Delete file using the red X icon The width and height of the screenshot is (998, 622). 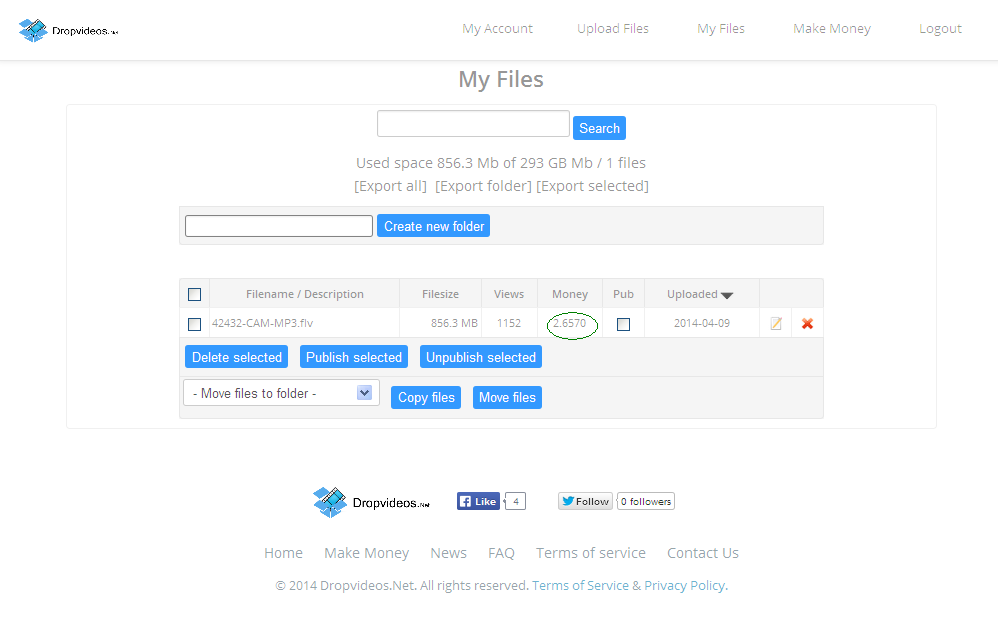coord(807,324)
